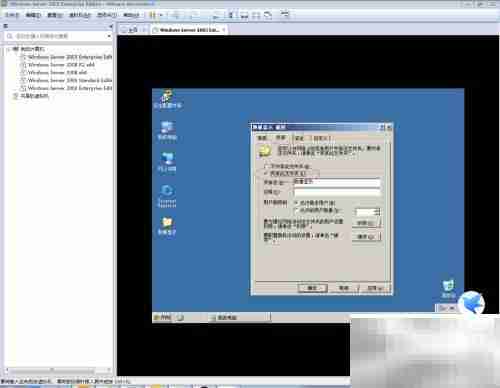Open the 编辑 (Edit) menu
Screen dimensions: 500x388
point(33,15)
